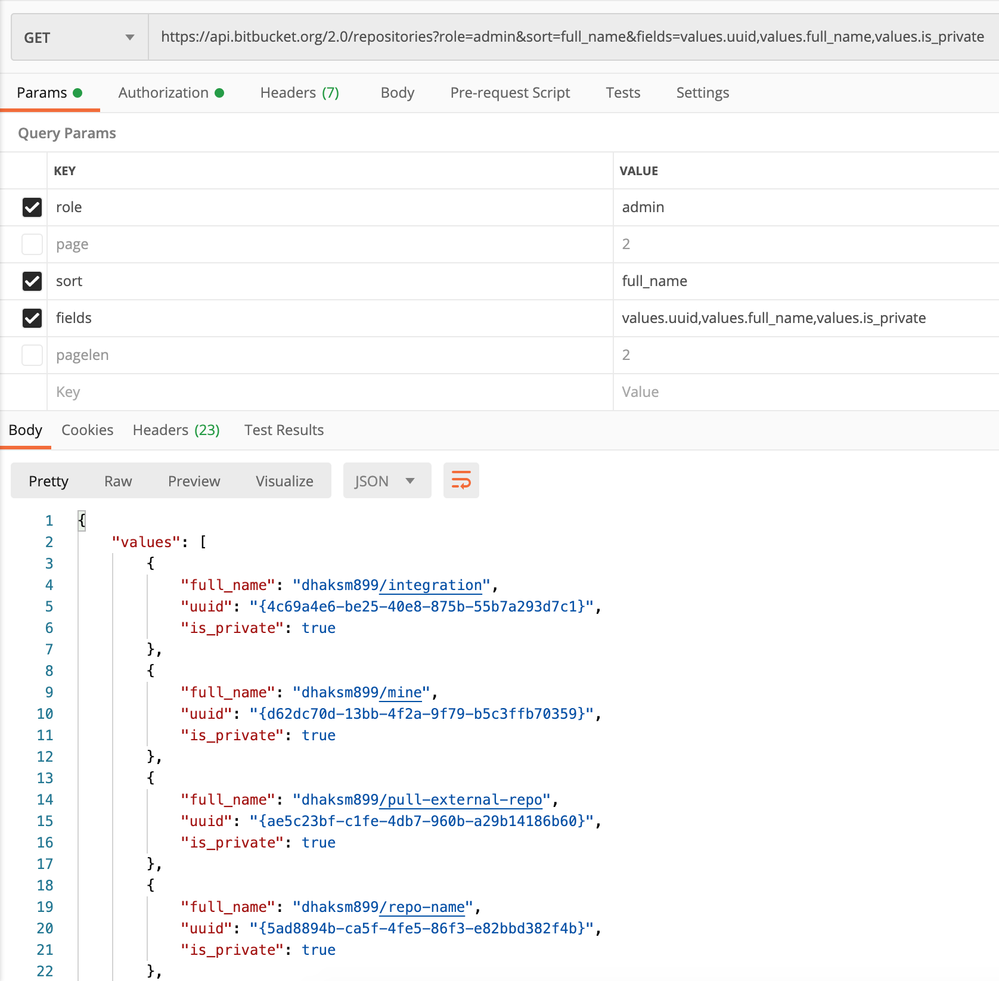The width and height of the screenshot is (999, 981).
Task: Click the is_private value on line 6
Action: pyautogui.click(x=319, y=628)
